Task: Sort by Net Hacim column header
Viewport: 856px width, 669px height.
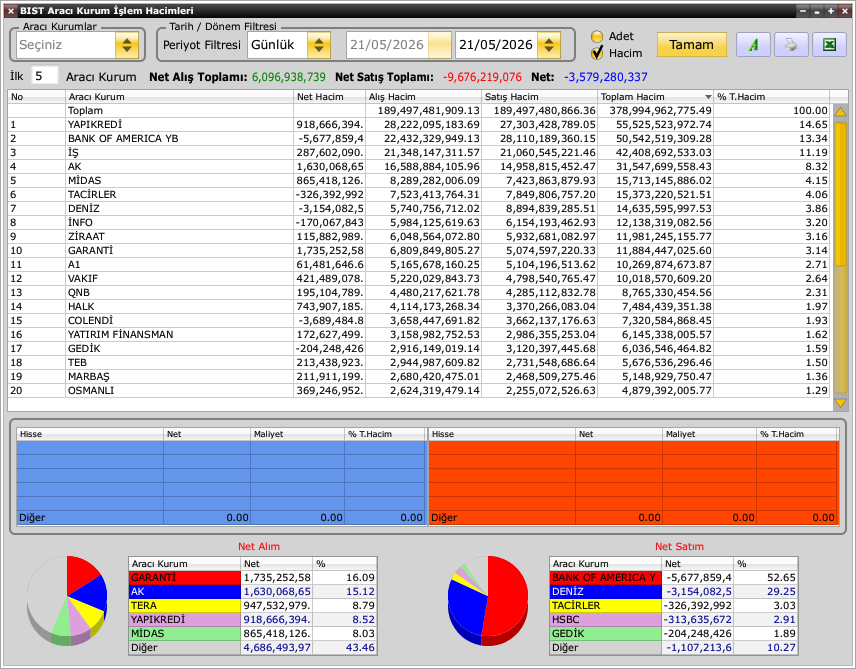Action: tap(329, 97)
